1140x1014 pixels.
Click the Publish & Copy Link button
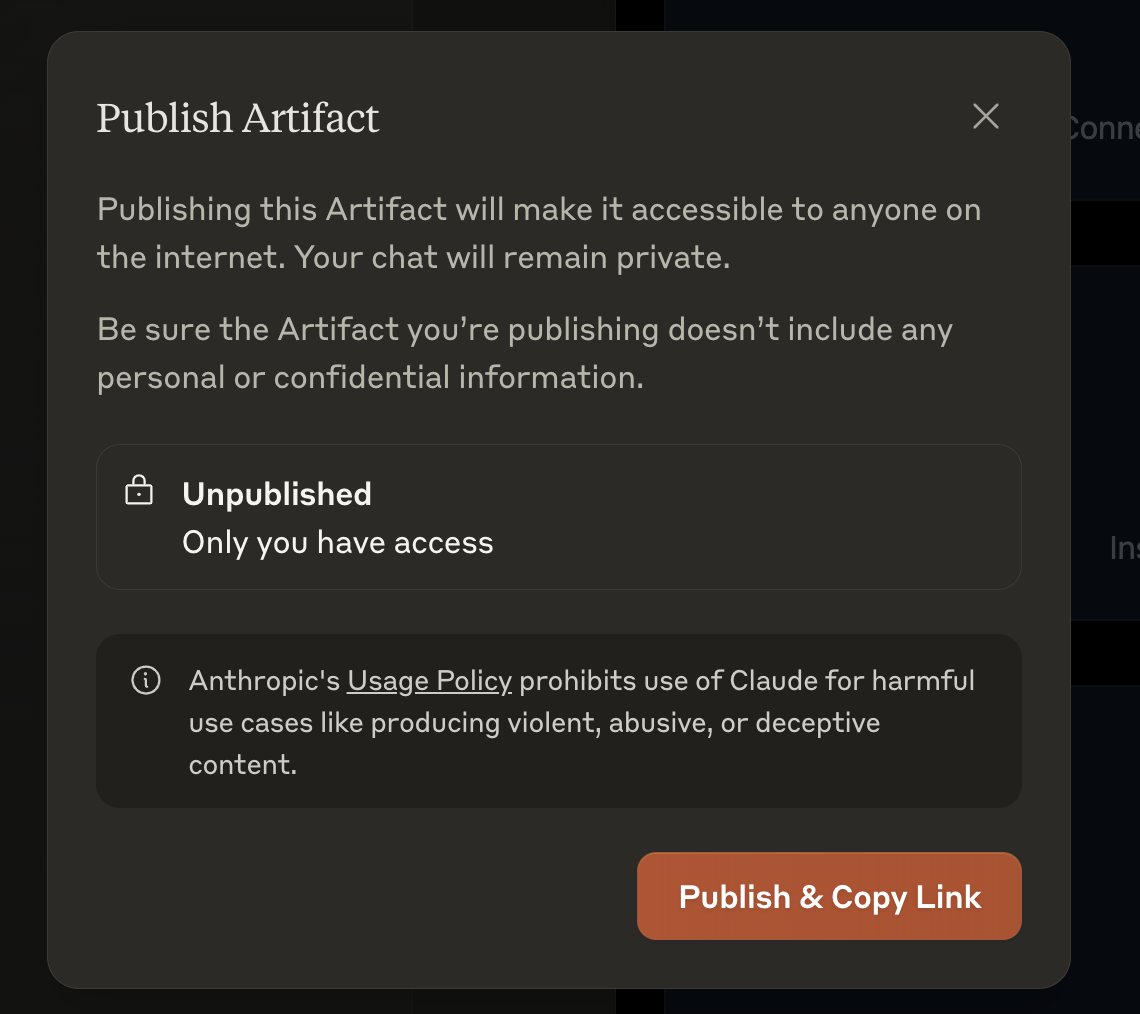point(830,896)
